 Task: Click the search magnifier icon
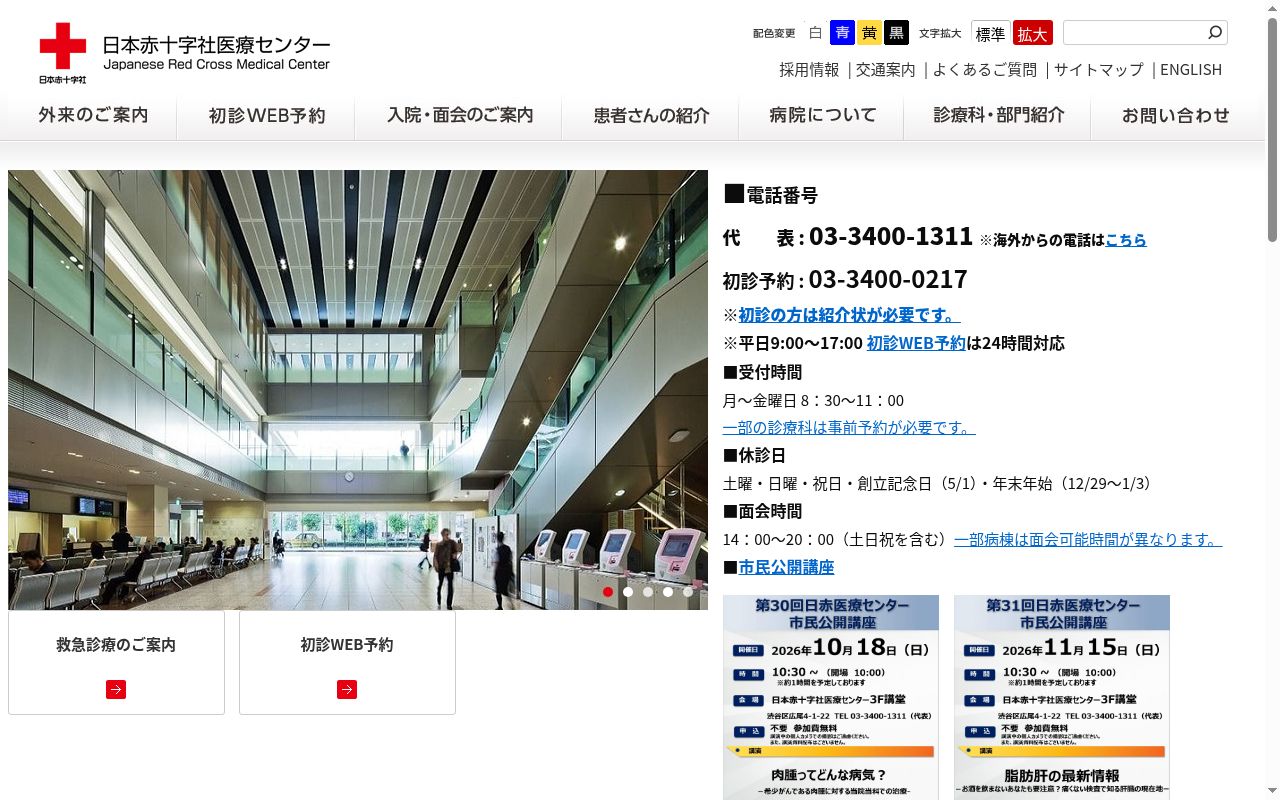1214,33
